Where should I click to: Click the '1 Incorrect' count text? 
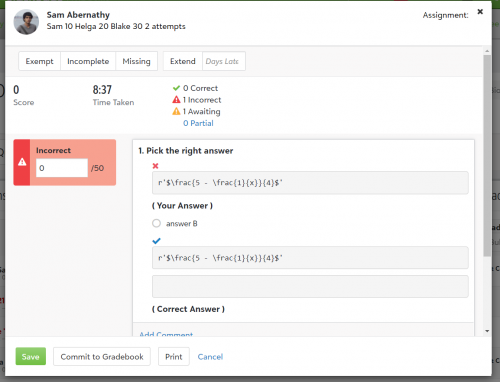(202, 100)
